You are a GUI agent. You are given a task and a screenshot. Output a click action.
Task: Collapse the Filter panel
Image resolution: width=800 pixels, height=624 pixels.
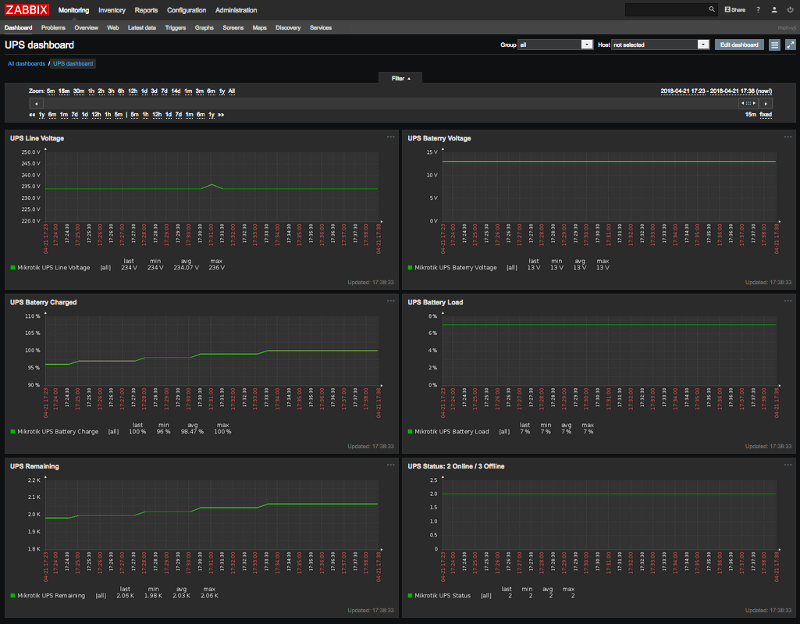(401, 78)
